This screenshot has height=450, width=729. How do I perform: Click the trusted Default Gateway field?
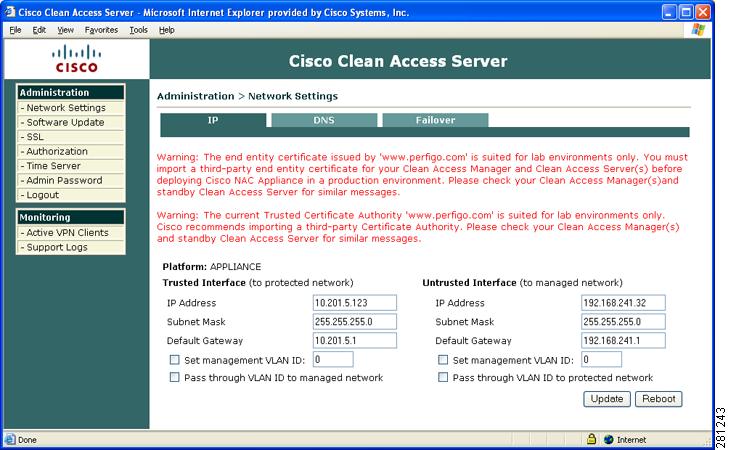click(x=355, y=340)
